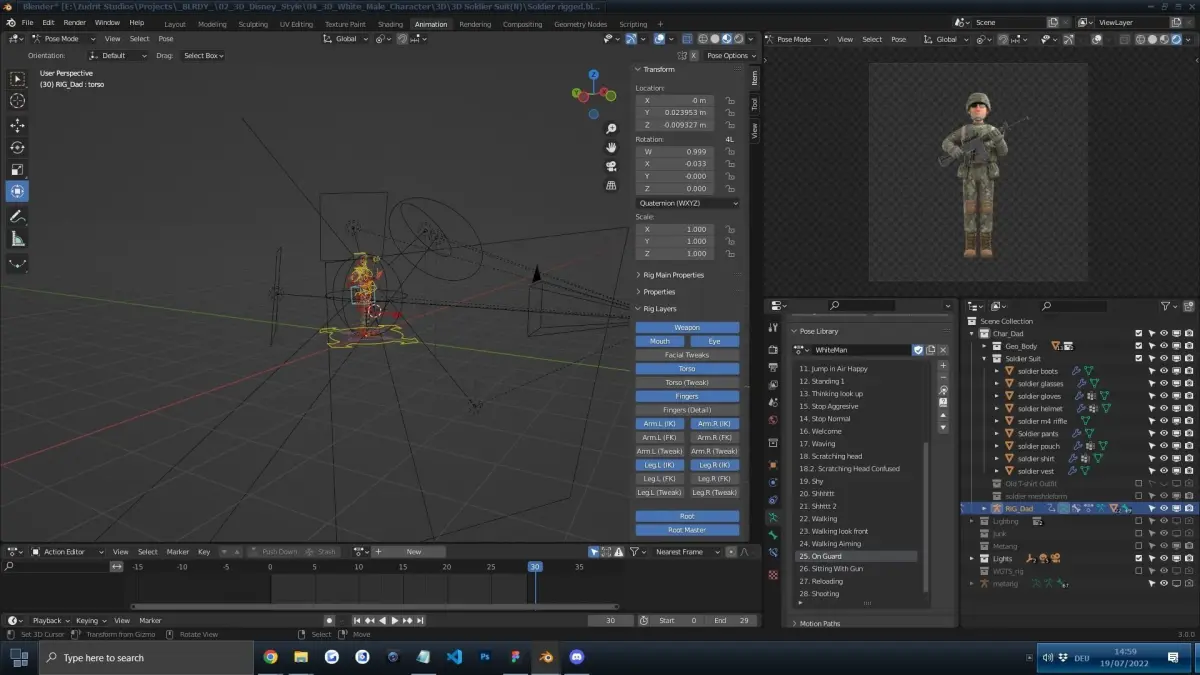Toggle the Arm.L (IK) rig layer button
Screen dimensions: 1200x675
tap(660, 424)
